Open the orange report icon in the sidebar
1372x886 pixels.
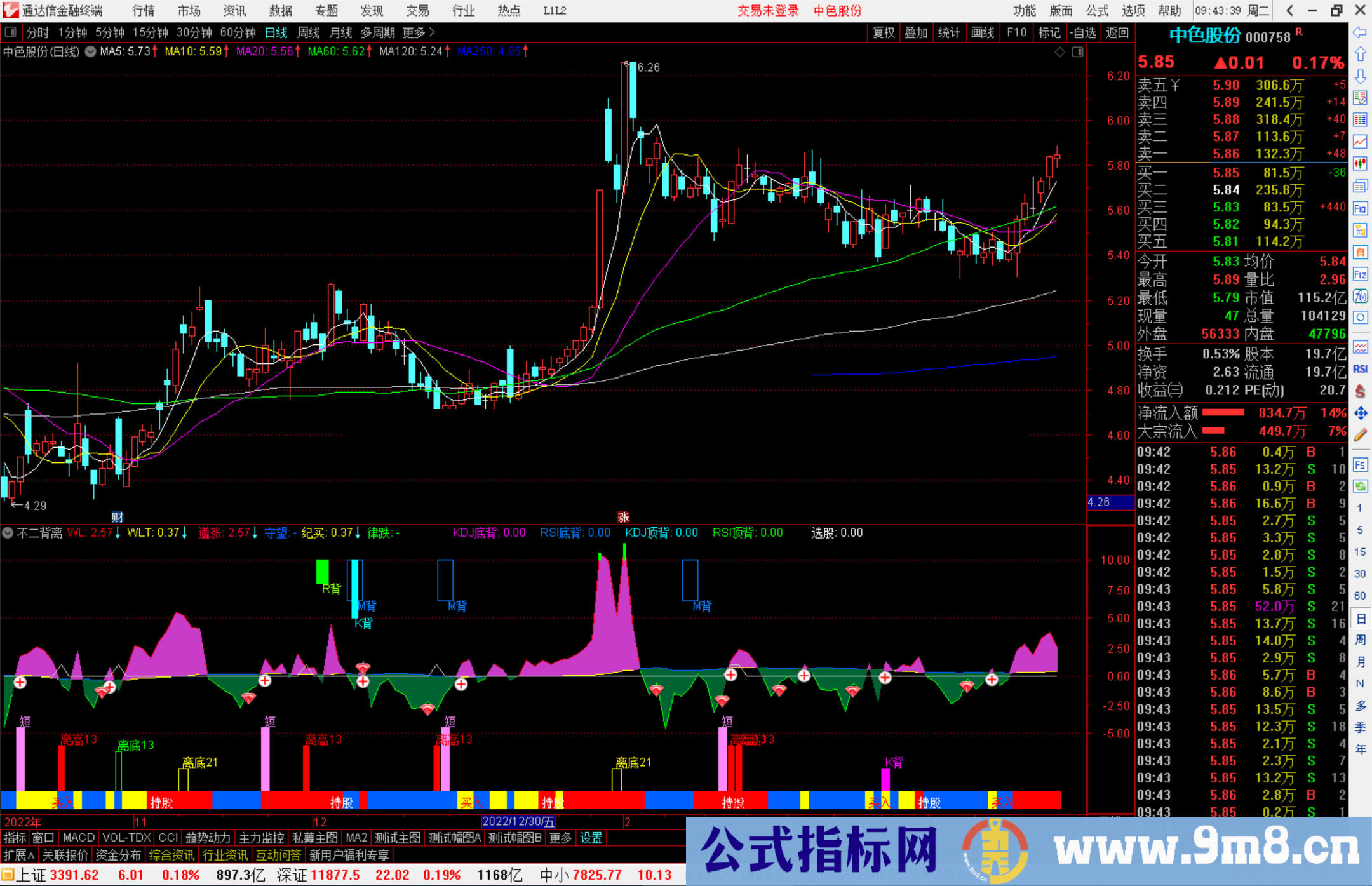[x=1360, y=252]
